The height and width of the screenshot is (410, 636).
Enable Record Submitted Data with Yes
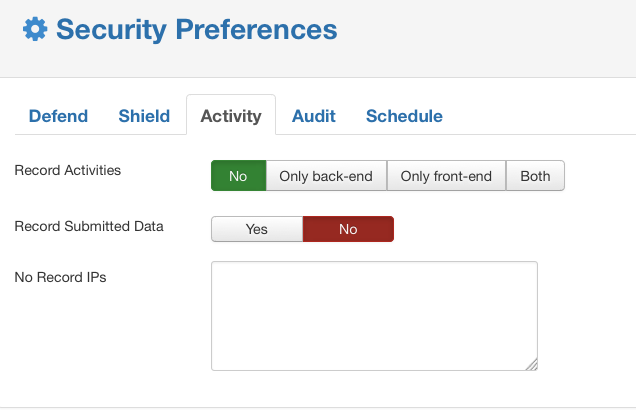click(257, 229)
